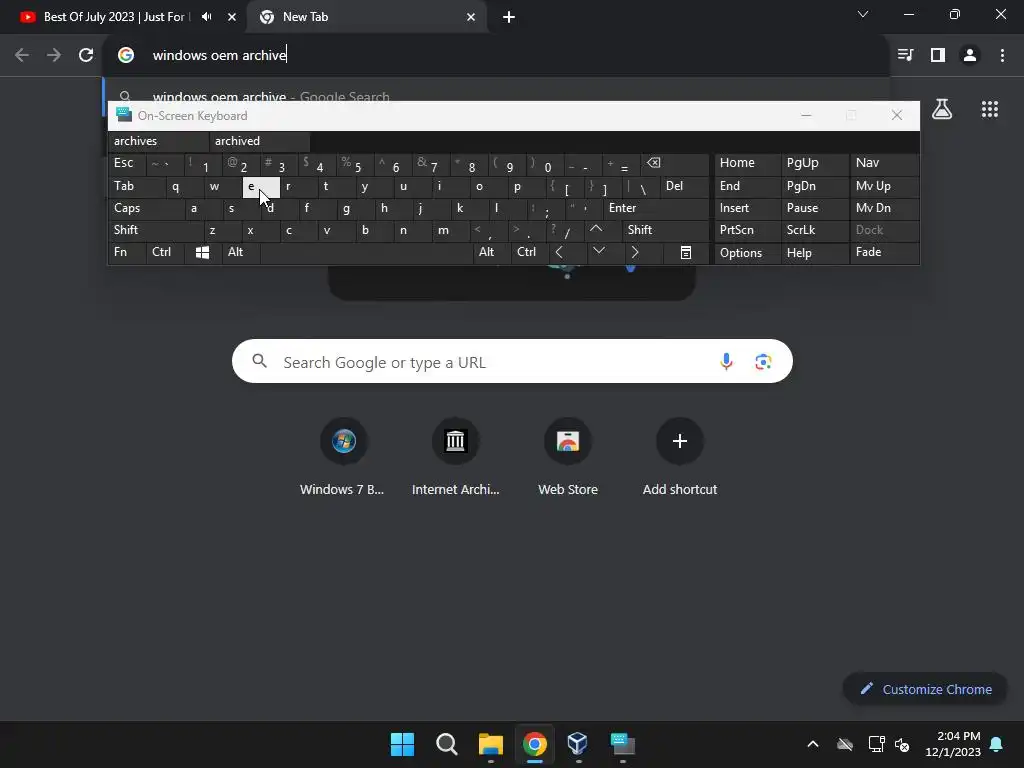The image size is (1024, 768).
Task: Close the Best Of July 2023 tab
Action: (x=232, y=17)
